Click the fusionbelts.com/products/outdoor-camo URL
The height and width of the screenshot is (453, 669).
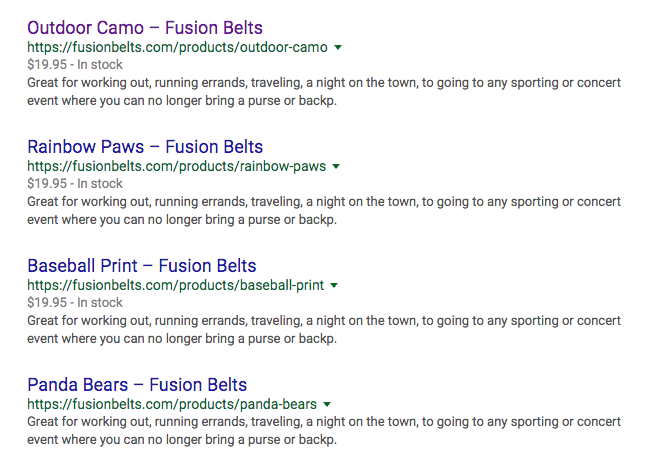point(177,47)
